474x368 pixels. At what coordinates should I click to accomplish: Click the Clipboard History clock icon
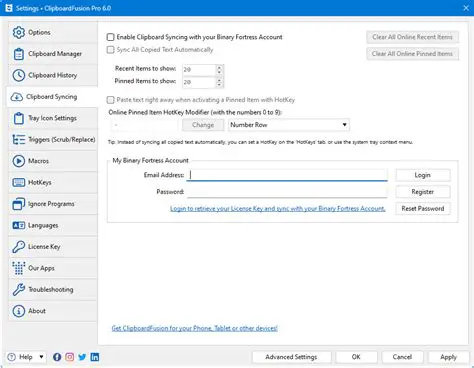[x=19, y=75]
